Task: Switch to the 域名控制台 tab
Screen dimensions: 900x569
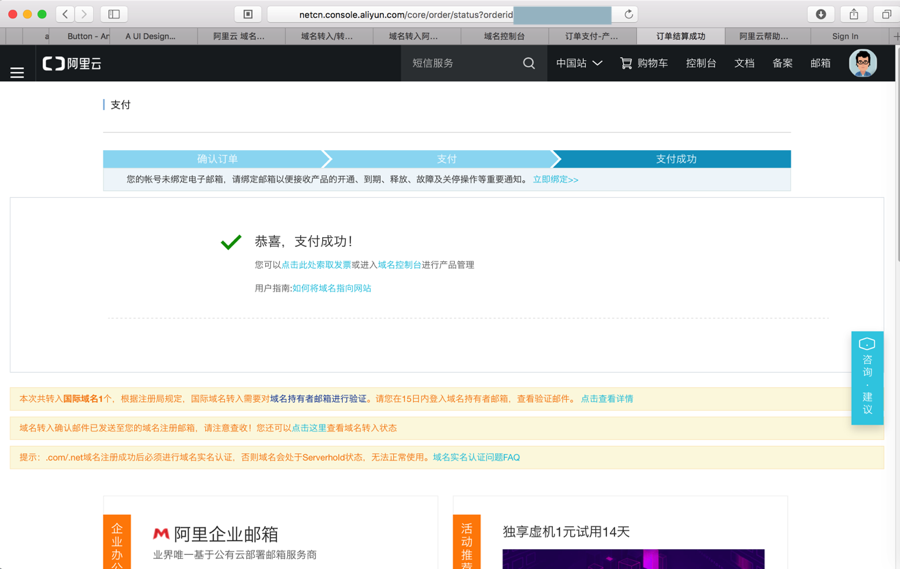Action: pos(504,36)
